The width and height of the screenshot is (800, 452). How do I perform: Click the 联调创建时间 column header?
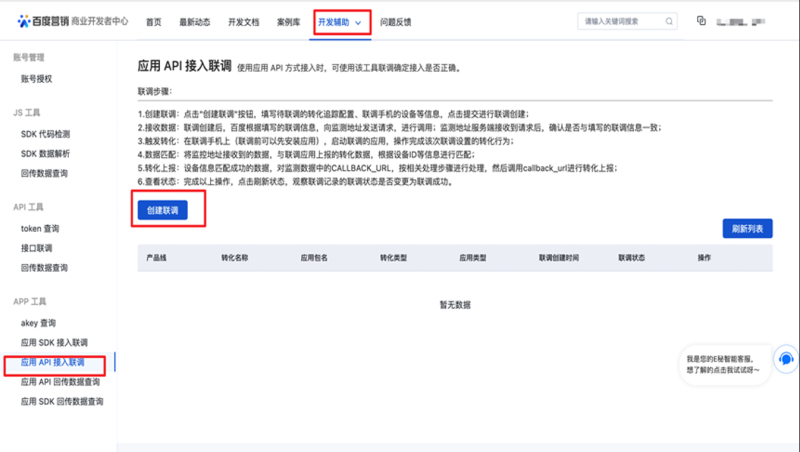tap(559, 258)
